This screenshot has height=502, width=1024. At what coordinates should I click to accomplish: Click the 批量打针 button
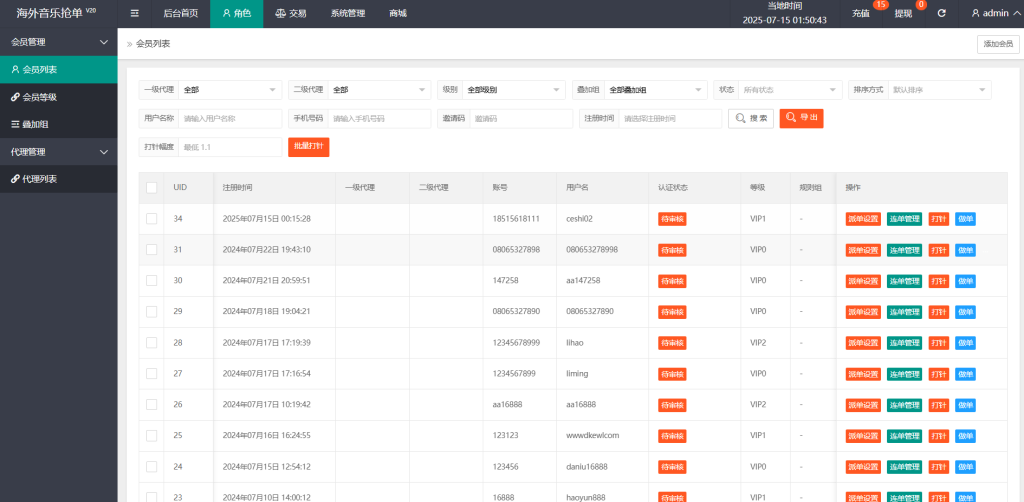309,147
